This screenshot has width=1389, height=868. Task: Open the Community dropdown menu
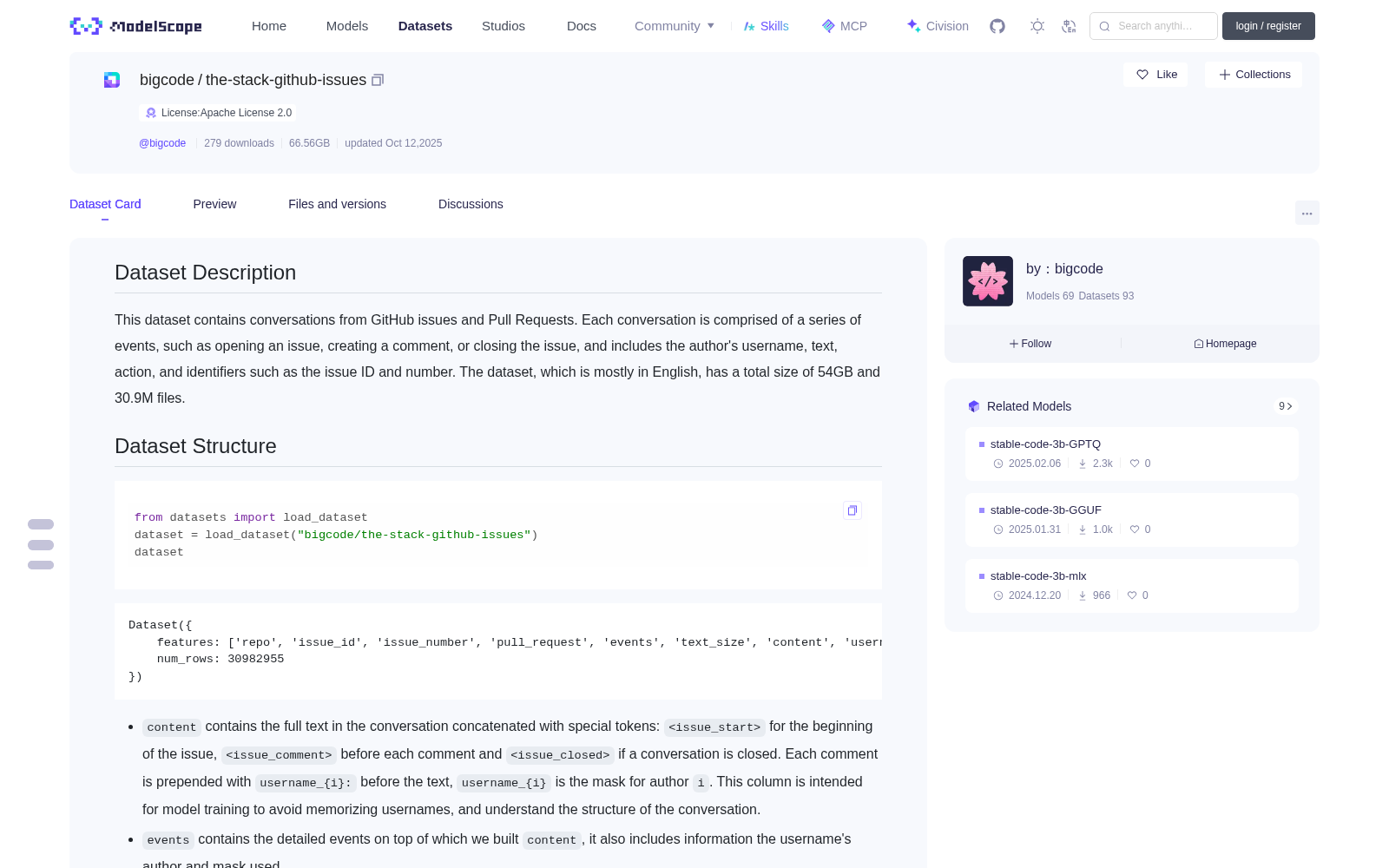pos(675,26)
